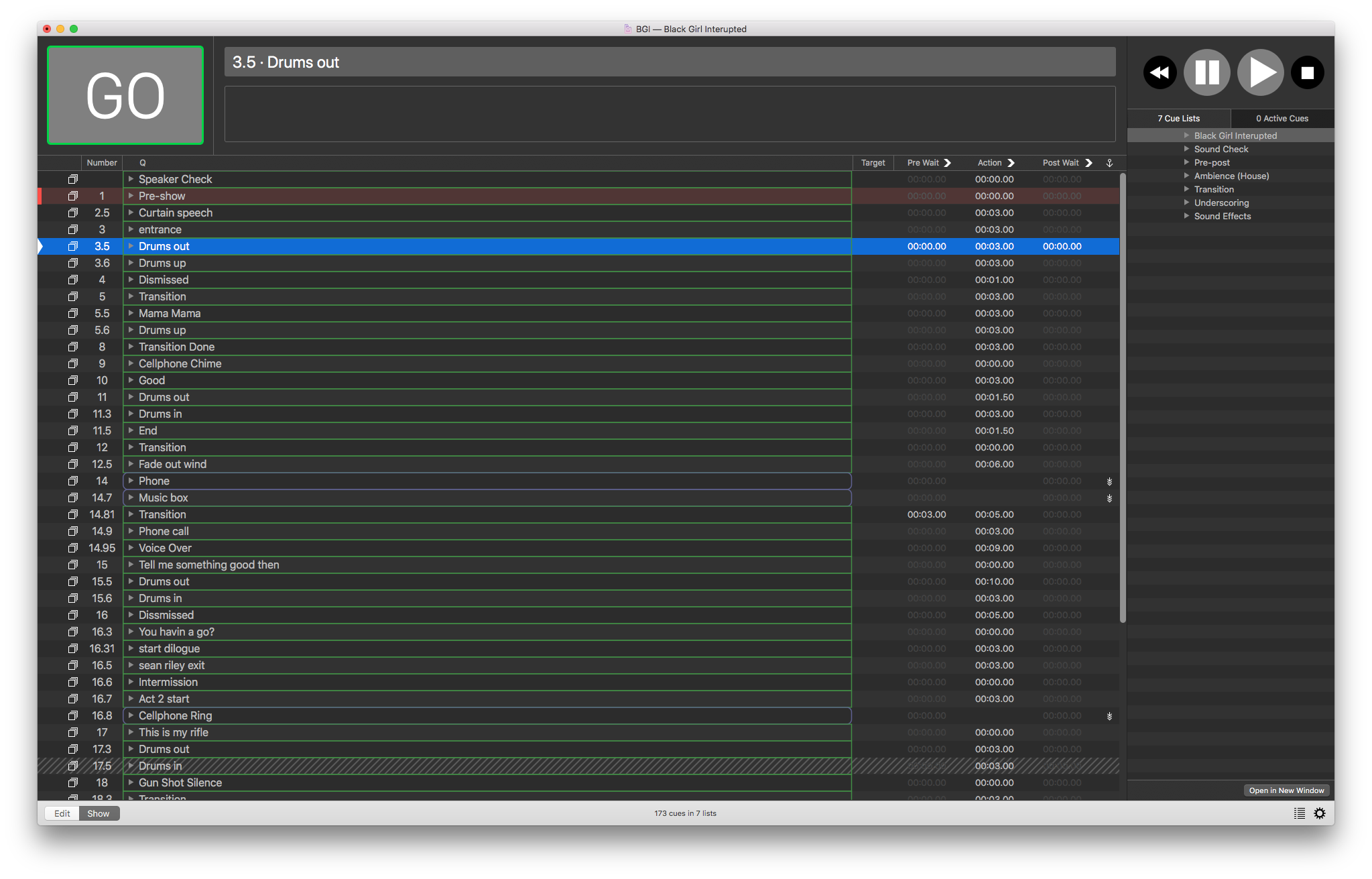Click the settings gear icon in footer
Image resolution: width=1372 pixels, height=879 pixels.
[1320, 813]
